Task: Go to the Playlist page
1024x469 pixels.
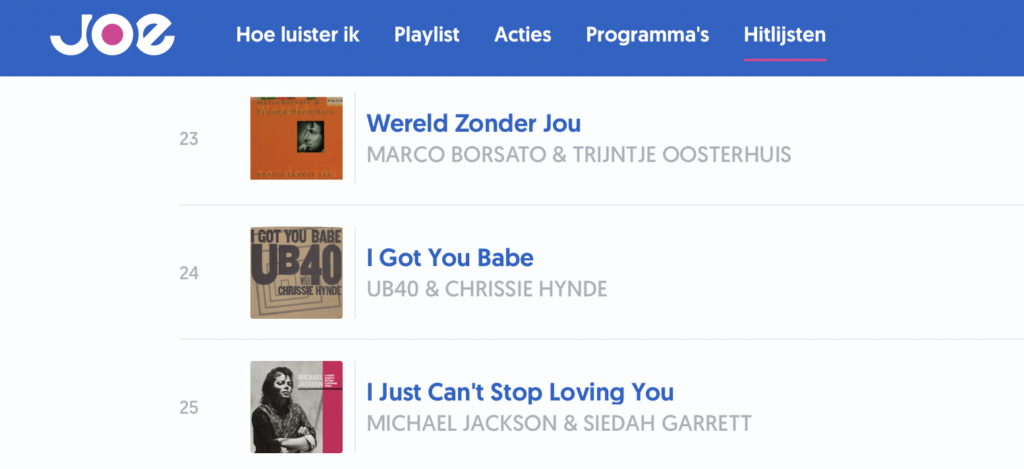Action: 426,35
